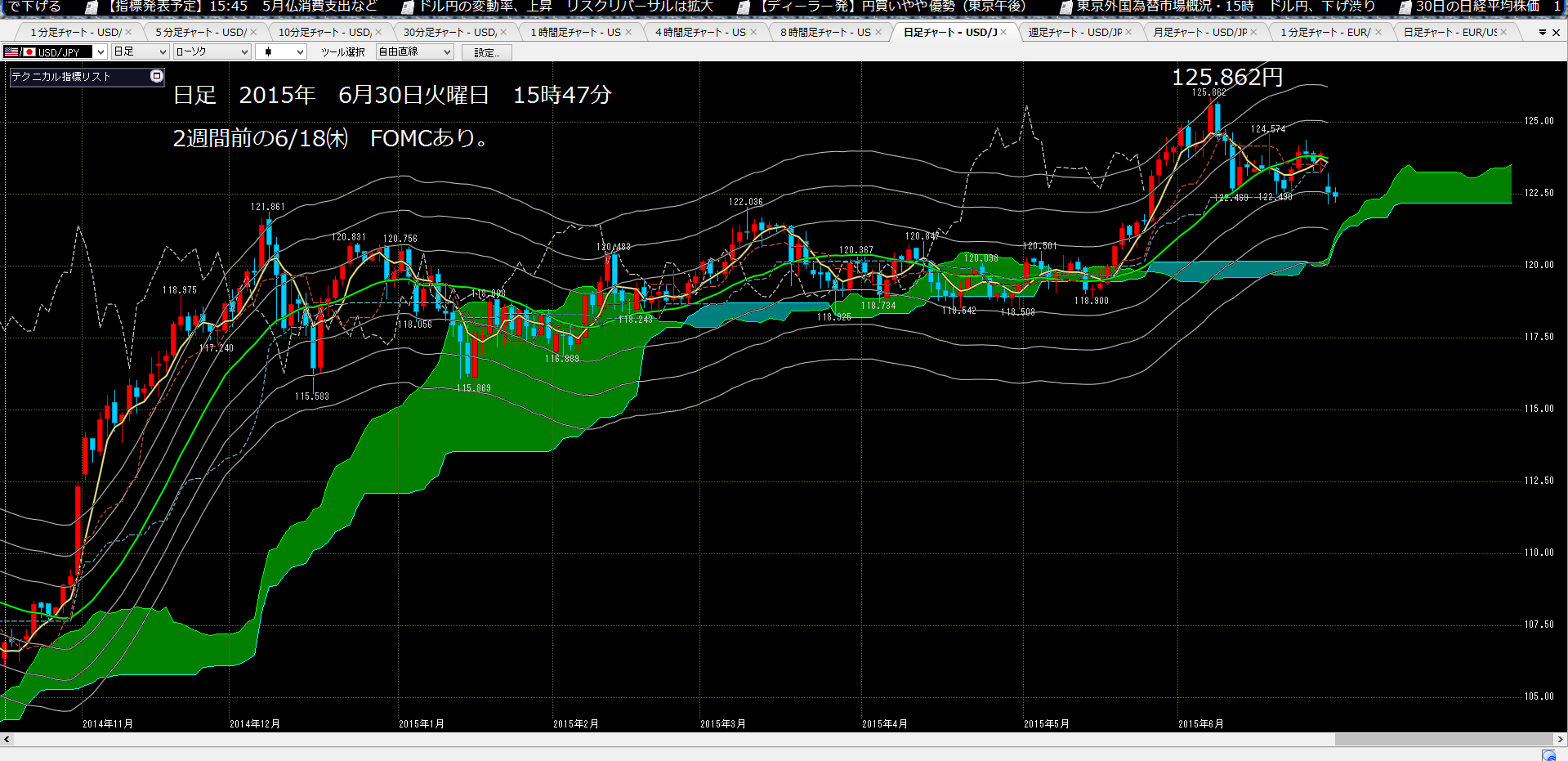Close the 4時間足チャート tab
This screenshot has height=761, width=1568.
(753, 32)
